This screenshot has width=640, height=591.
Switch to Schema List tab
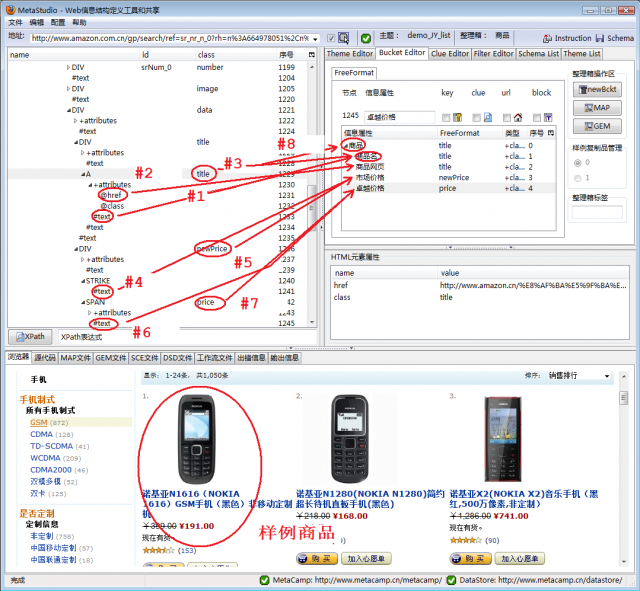(538, 54)
